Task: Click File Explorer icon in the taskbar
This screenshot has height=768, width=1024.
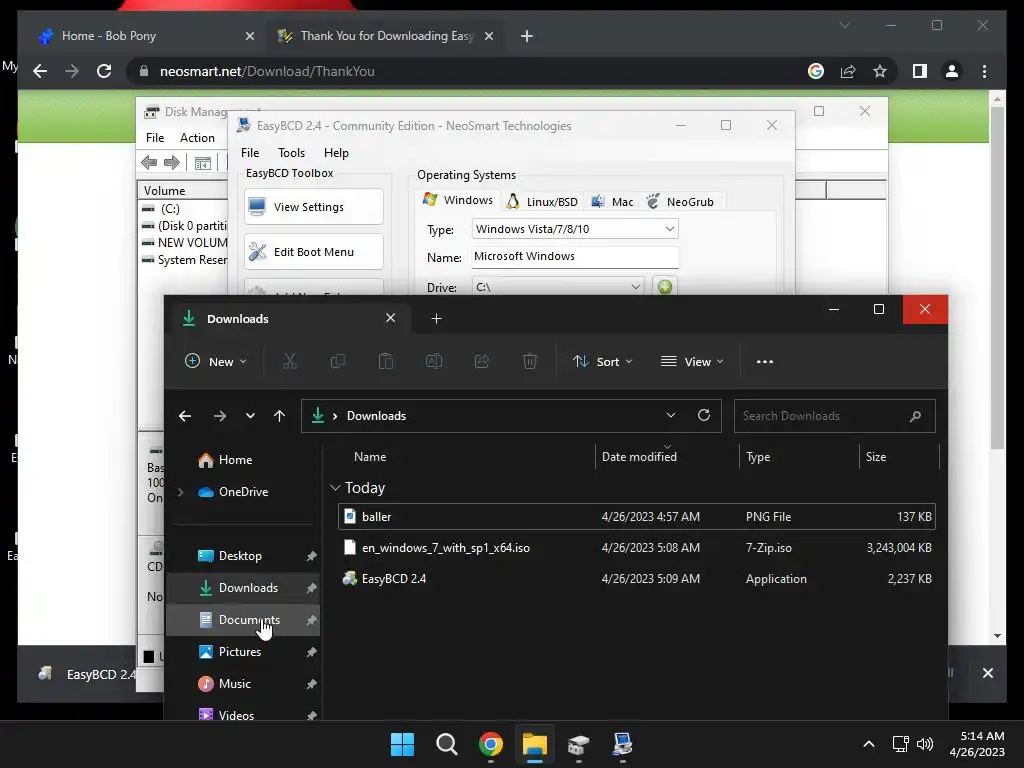Action: pos(534,744)
